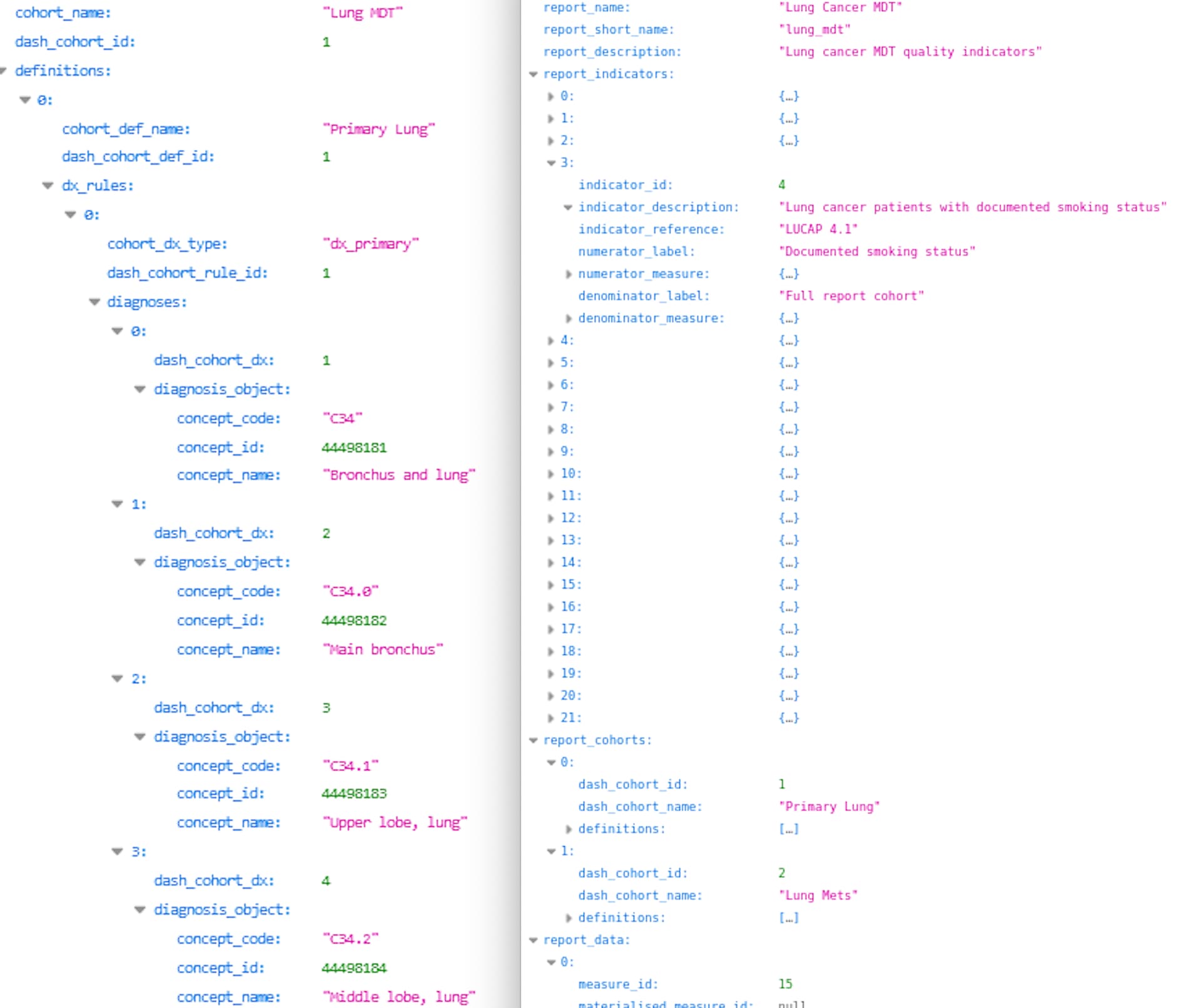Expand report indicator 7
Viewport: 1201px width, 1008px height.
point(550,407)
